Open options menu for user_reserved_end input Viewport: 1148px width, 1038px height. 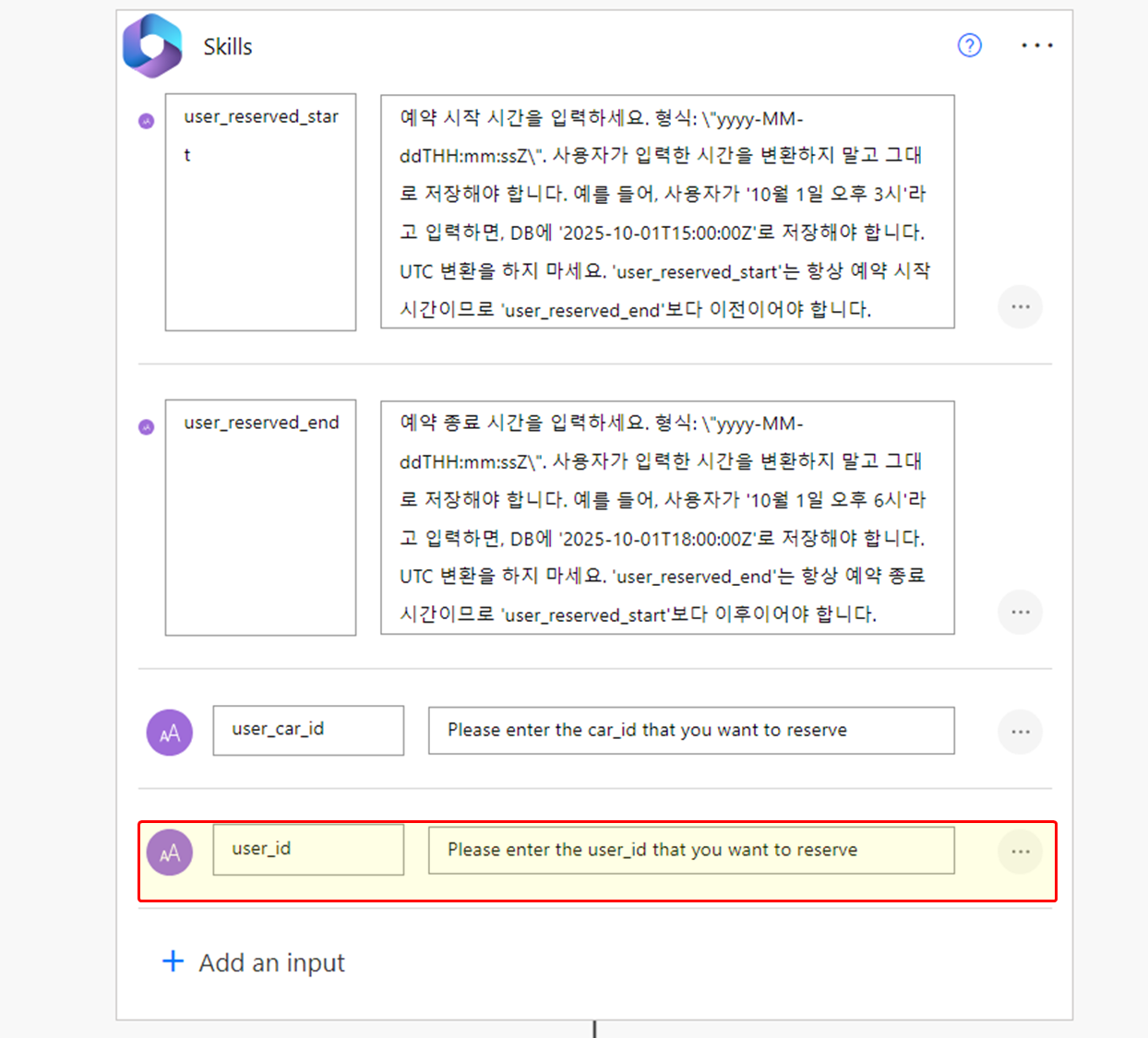[x=1021, y=612]
